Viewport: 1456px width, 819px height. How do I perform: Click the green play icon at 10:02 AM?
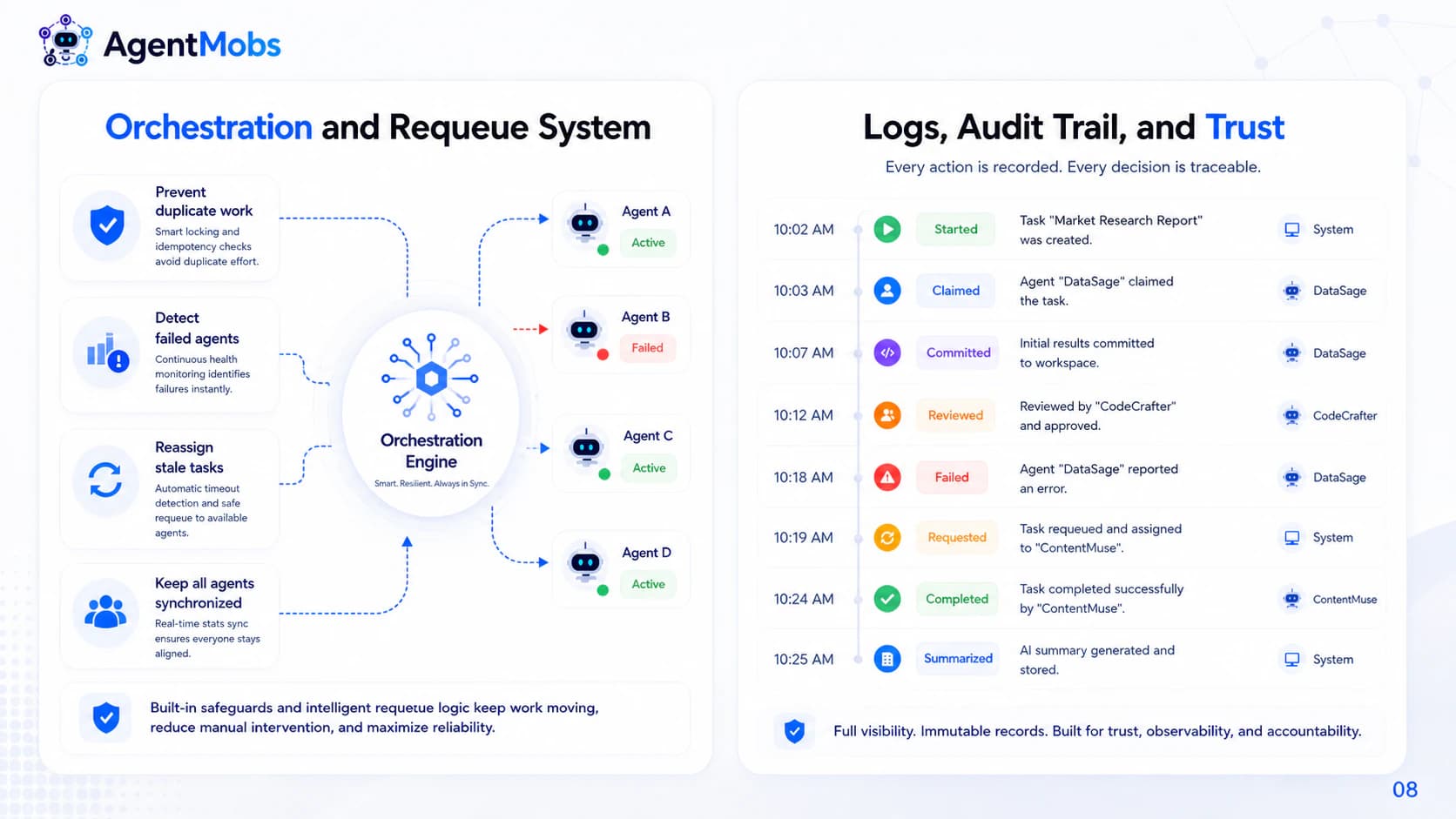coord(887,229)
